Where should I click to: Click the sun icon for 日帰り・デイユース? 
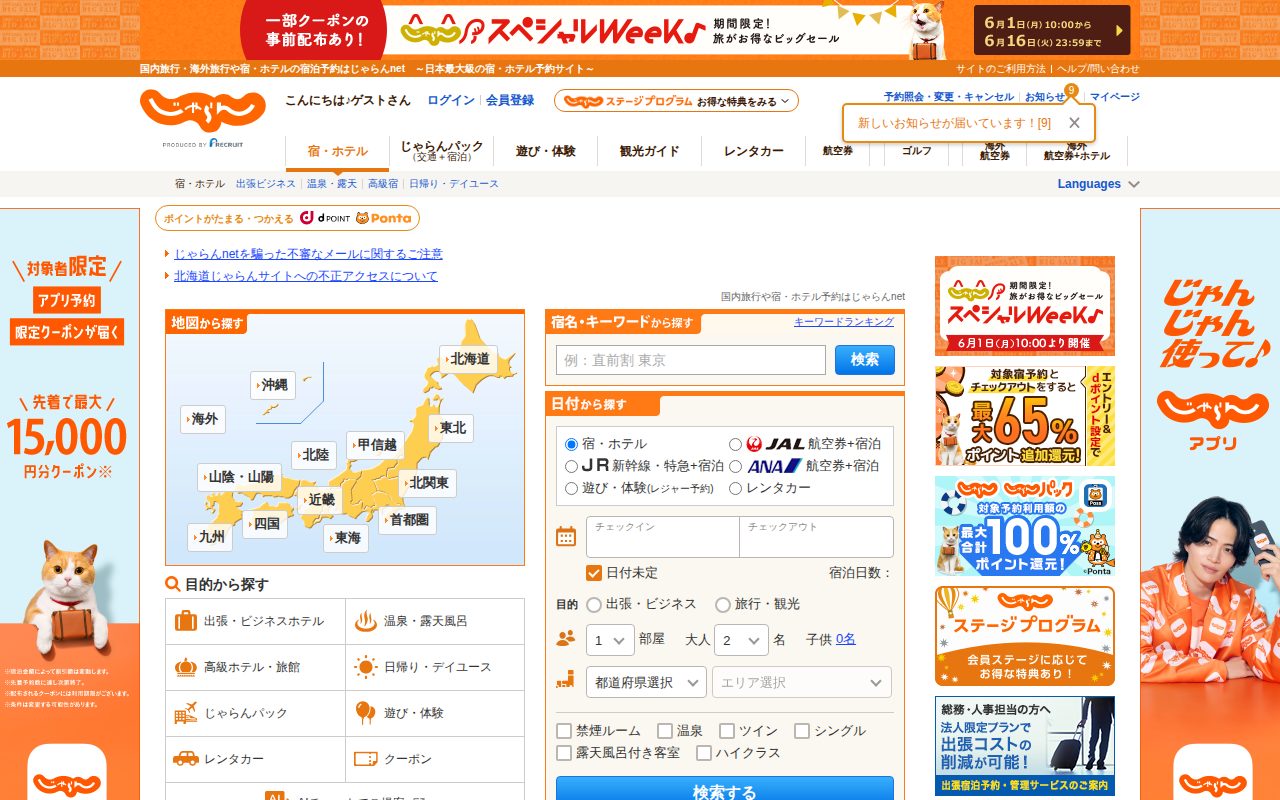[366, 667]
